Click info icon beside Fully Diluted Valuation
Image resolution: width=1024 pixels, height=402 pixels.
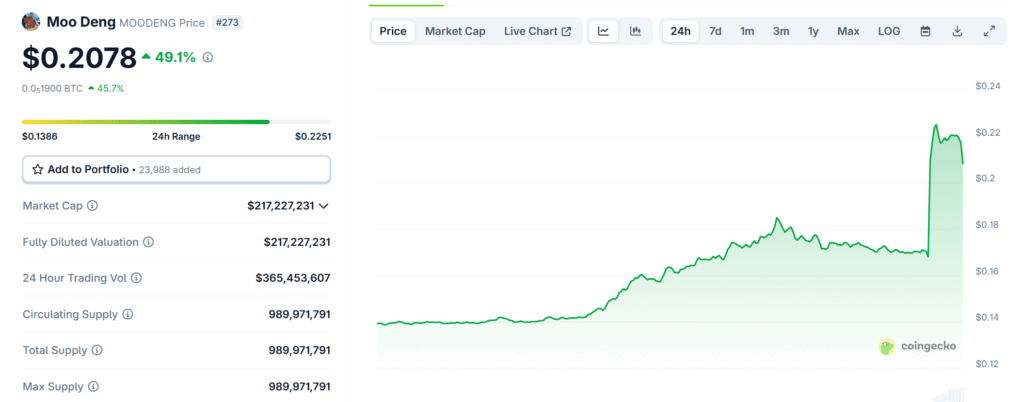click(149, 242)
